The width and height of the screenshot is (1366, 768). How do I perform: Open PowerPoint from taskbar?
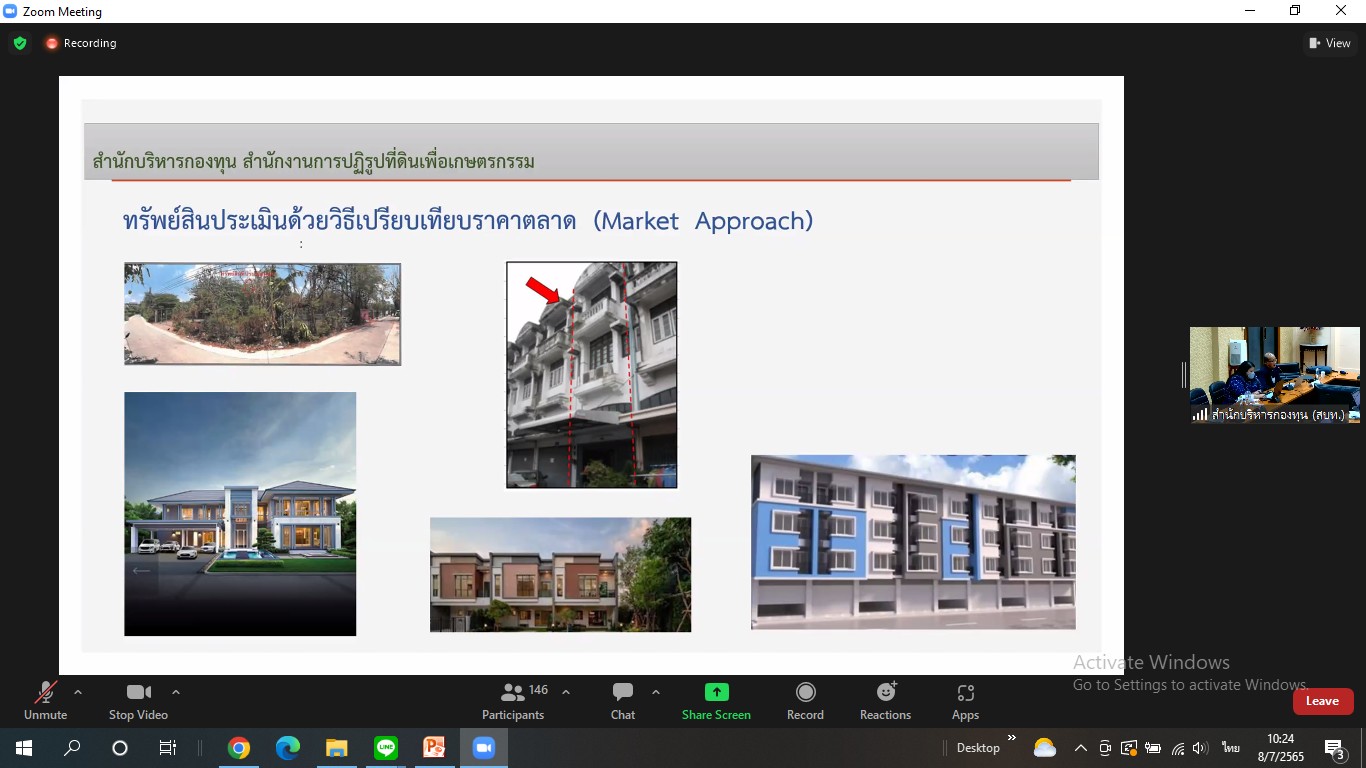click(x=434, y=748)
